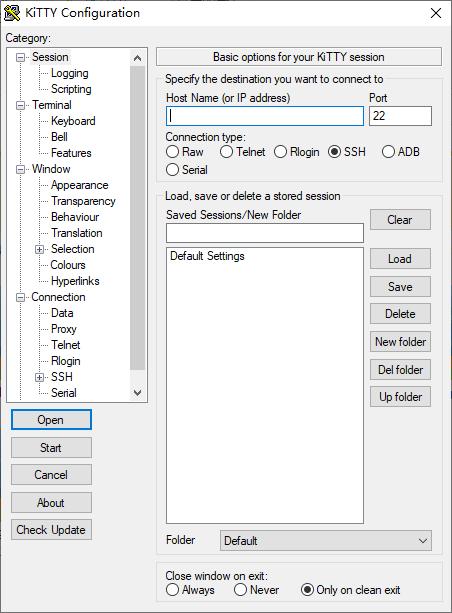Collapse the Connection tree node
Screen dimensions: 452x613
[x=20, y=298]
